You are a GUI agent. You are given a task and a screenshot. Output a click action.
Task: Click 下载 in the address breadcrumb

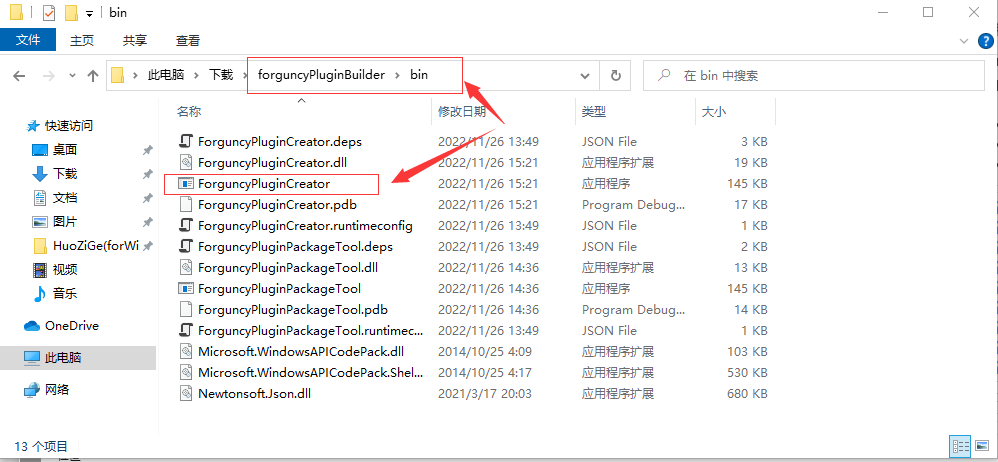tap(221, 75)
